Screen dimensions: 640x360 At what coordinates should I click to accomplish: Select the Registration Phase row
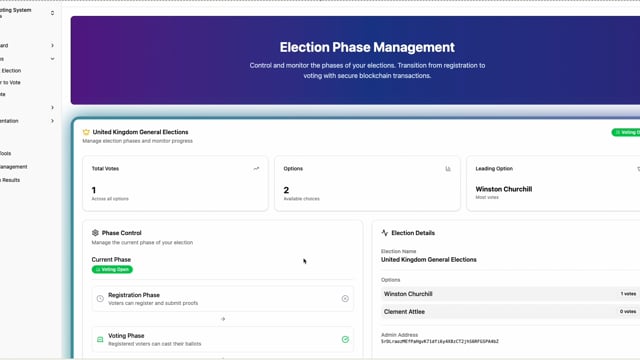[222, 299]
